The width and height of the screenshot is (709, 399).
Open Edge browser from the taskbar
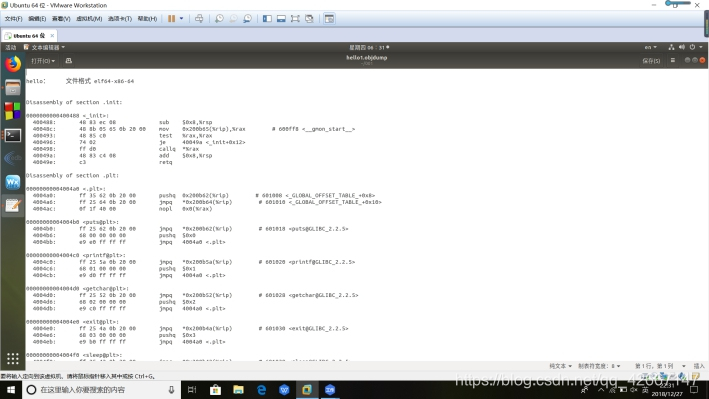pyautogui.click(x=261, y=390)
